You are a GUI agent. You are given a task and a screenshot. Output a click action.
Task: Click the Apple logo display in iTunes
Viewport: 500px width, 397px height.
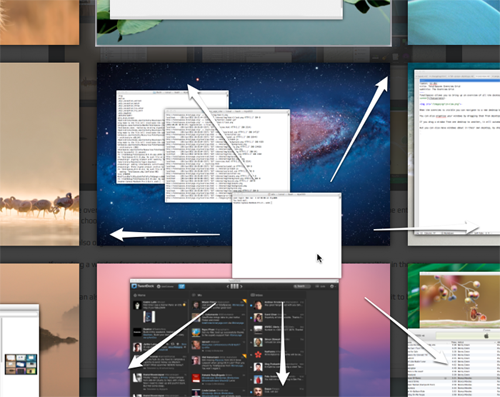click(486, 335)
